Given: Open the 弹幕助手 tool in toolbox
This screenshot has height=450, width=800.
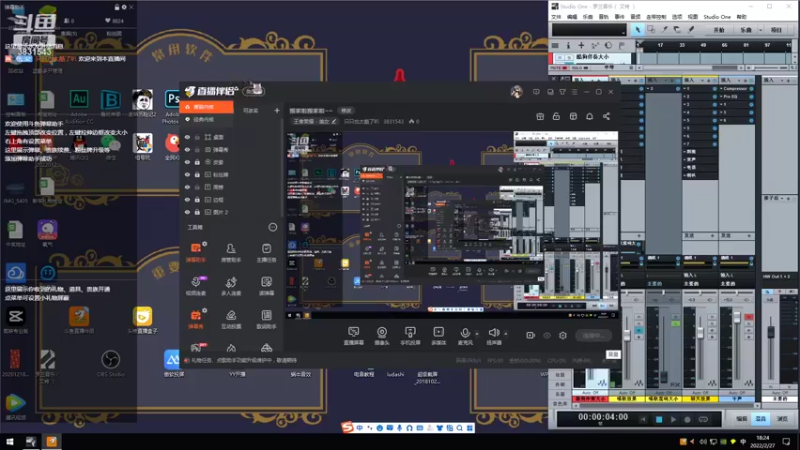Looking at the screenshot, I should tap(196, 253).
